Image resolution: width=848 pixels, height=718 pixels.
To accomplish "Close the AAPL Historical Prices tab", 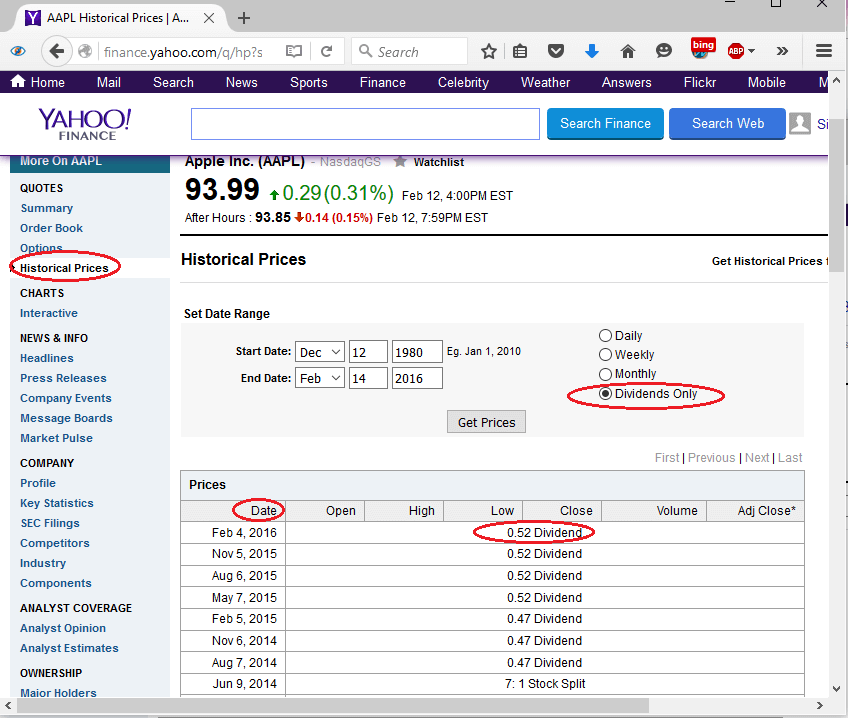I will (209, 18).
